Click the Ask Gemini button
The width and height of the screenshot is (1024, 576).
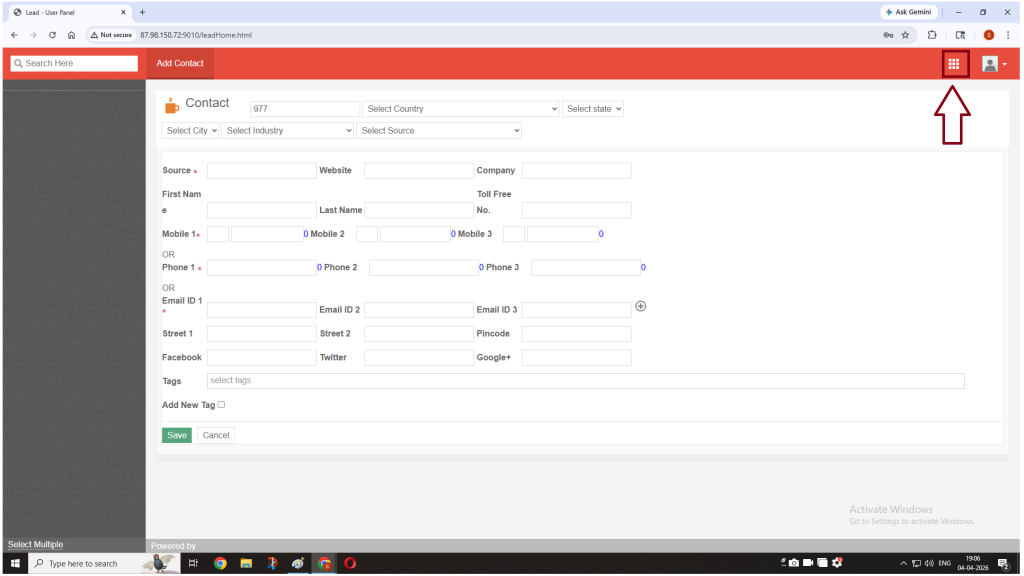[908, 12]
